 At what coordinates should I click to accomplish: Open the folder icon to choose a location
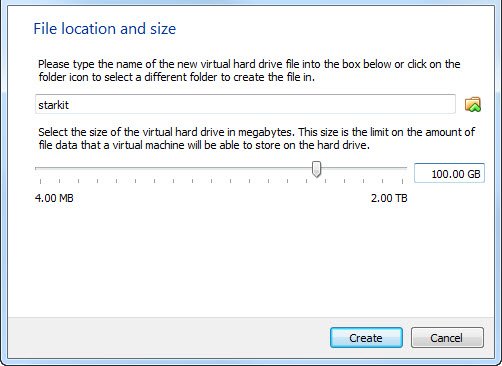click(x=473, y=104)
